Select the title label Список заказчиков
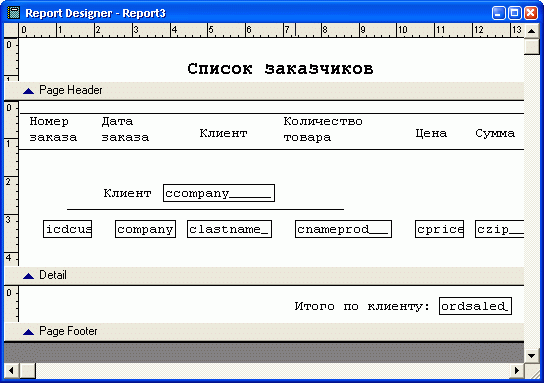Image resolution: width=544 pixels, height=383 pixels. 280,69
